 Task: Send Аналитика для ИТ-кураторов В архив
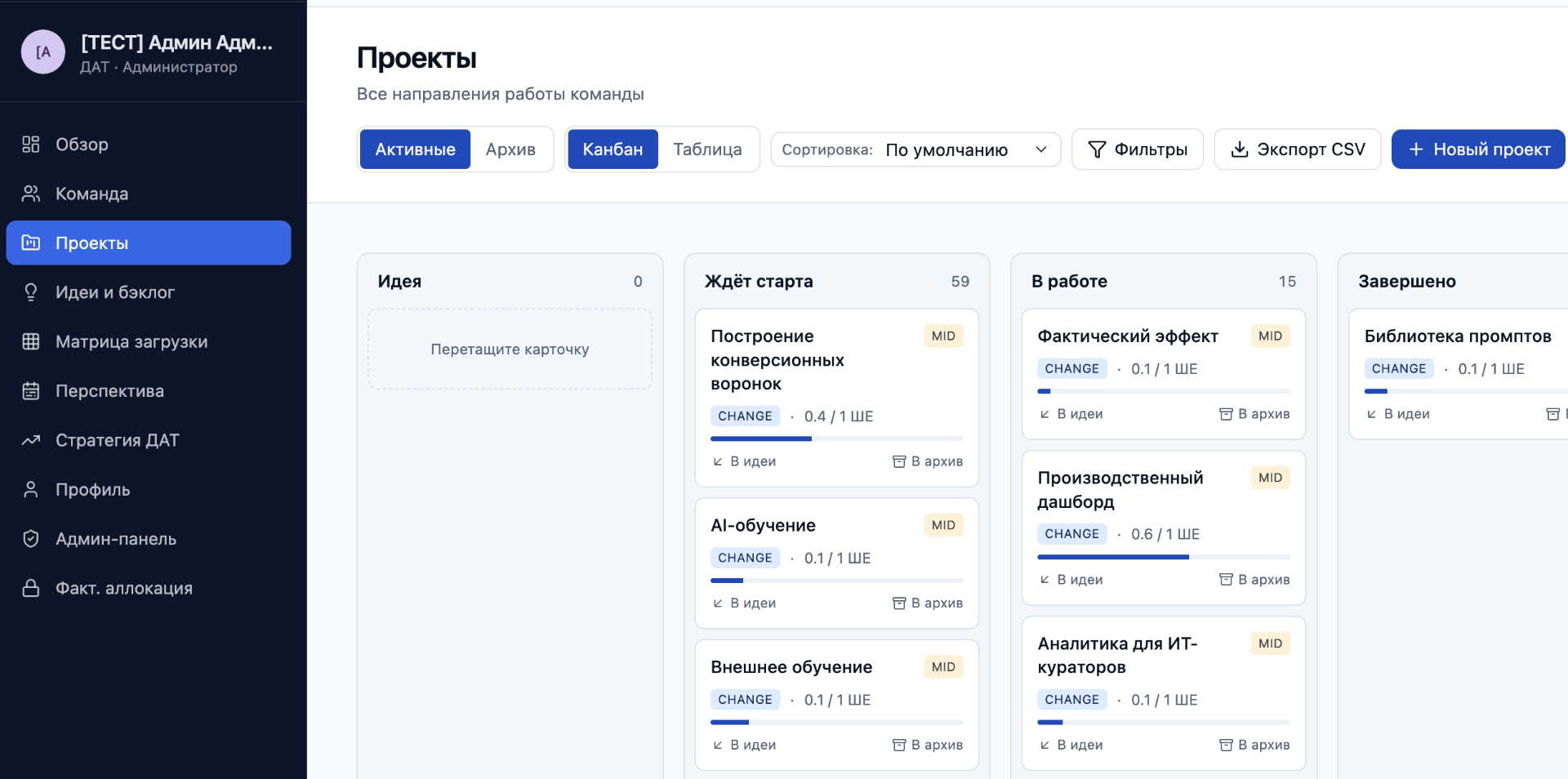[1254, 745]
